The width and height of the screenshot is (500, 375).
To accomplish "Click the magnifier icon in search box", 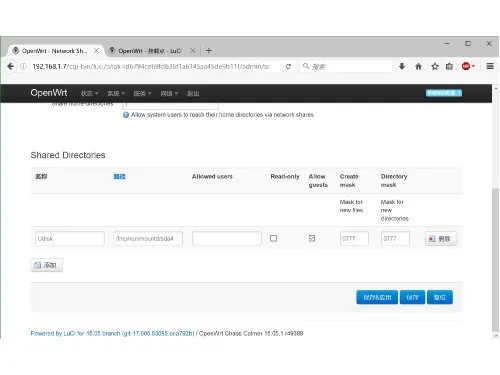I will click(x=306, y=66).
